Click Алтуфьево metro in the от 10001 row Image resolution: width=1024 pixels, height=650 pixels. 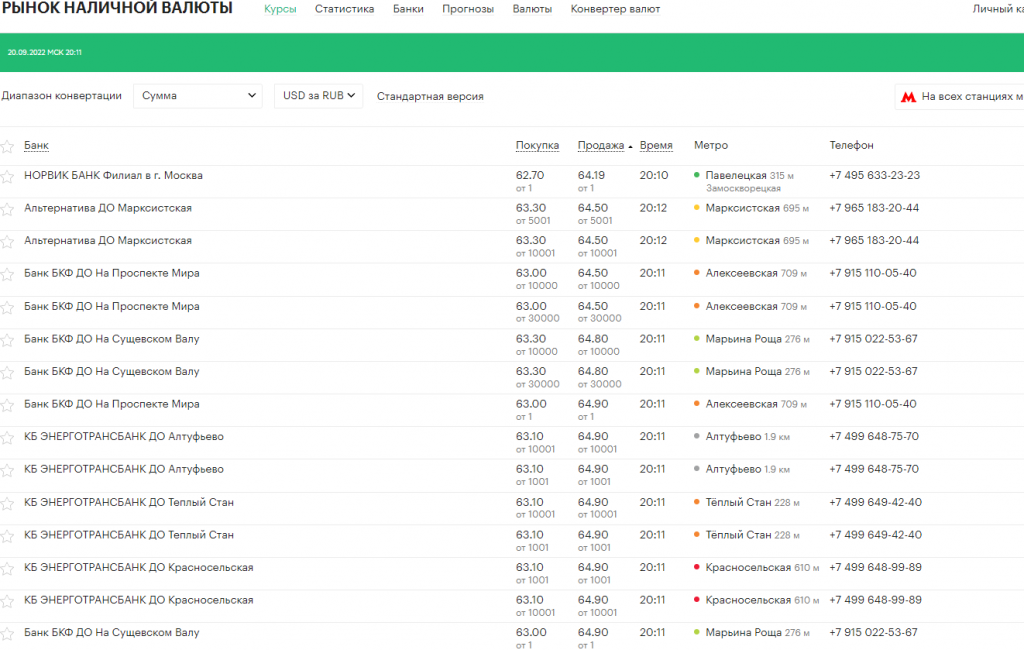(733, 436)
